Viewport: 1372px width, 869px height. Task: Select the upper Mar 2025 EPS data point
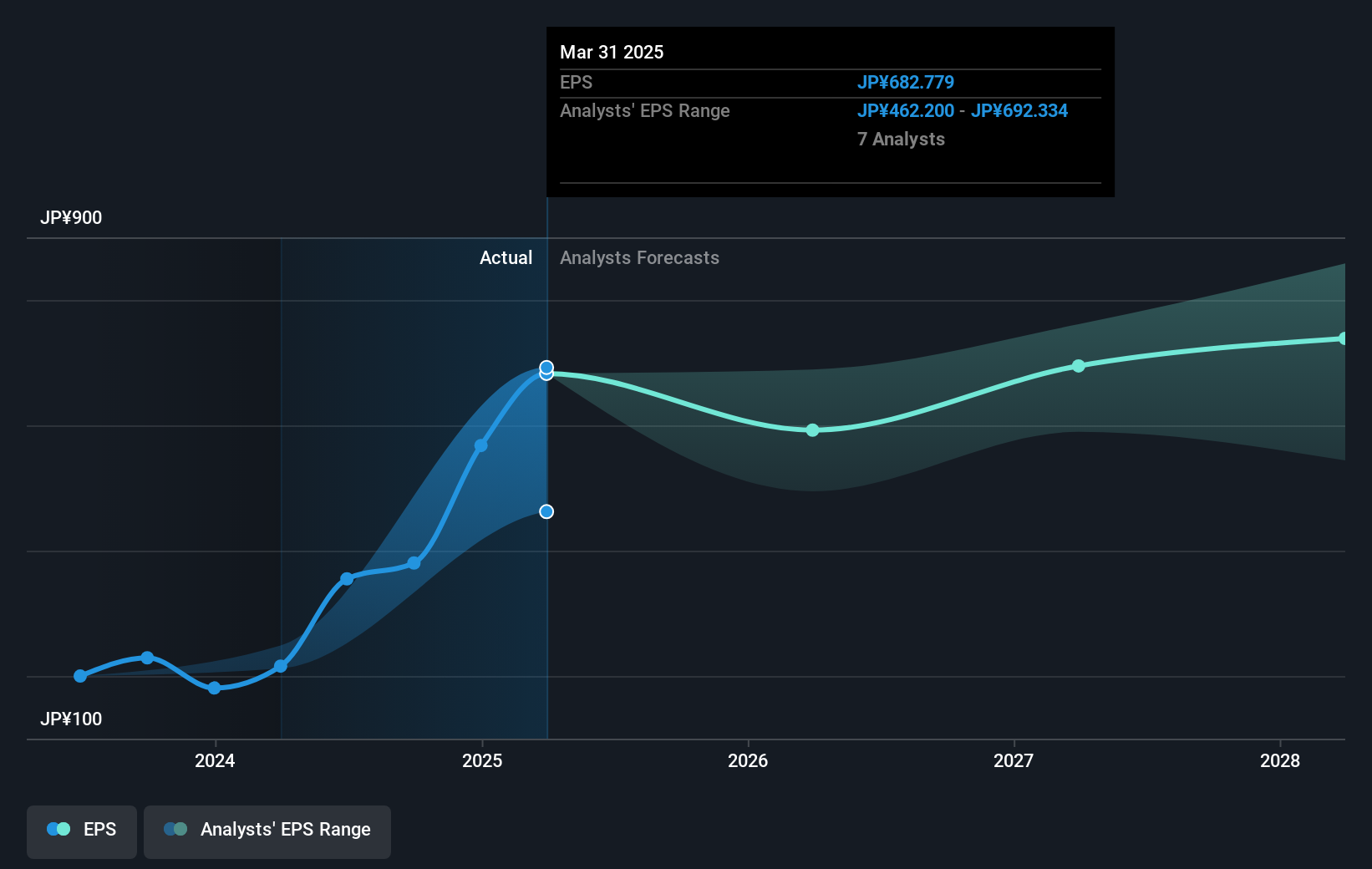tap(546, 367)
